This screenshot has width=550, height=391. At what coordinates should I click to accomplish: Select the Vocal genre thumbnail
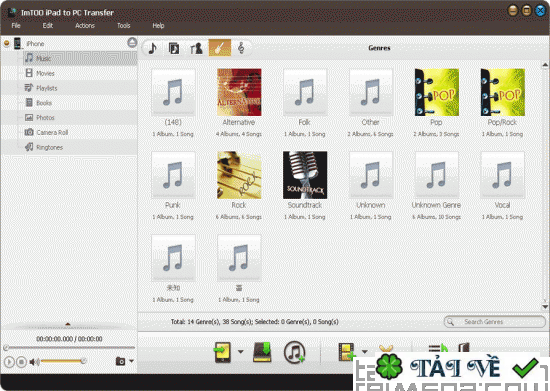coord(503,175)
